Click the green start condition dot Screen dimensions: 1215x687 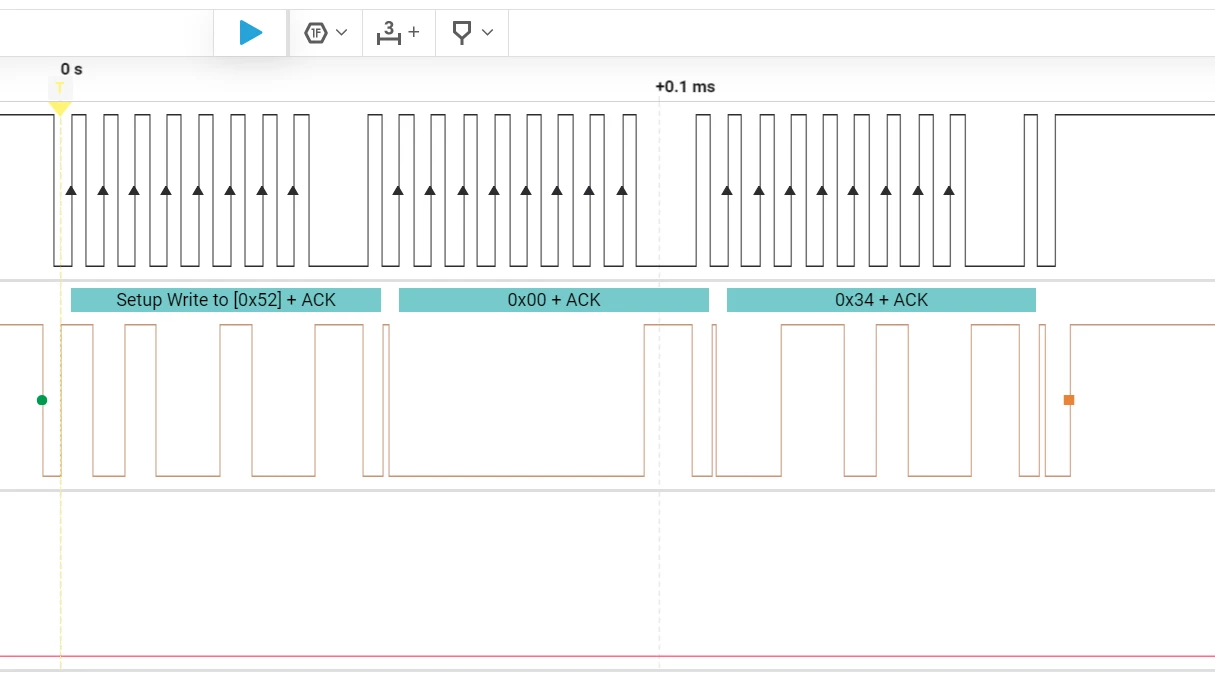(x=42, y=400)
